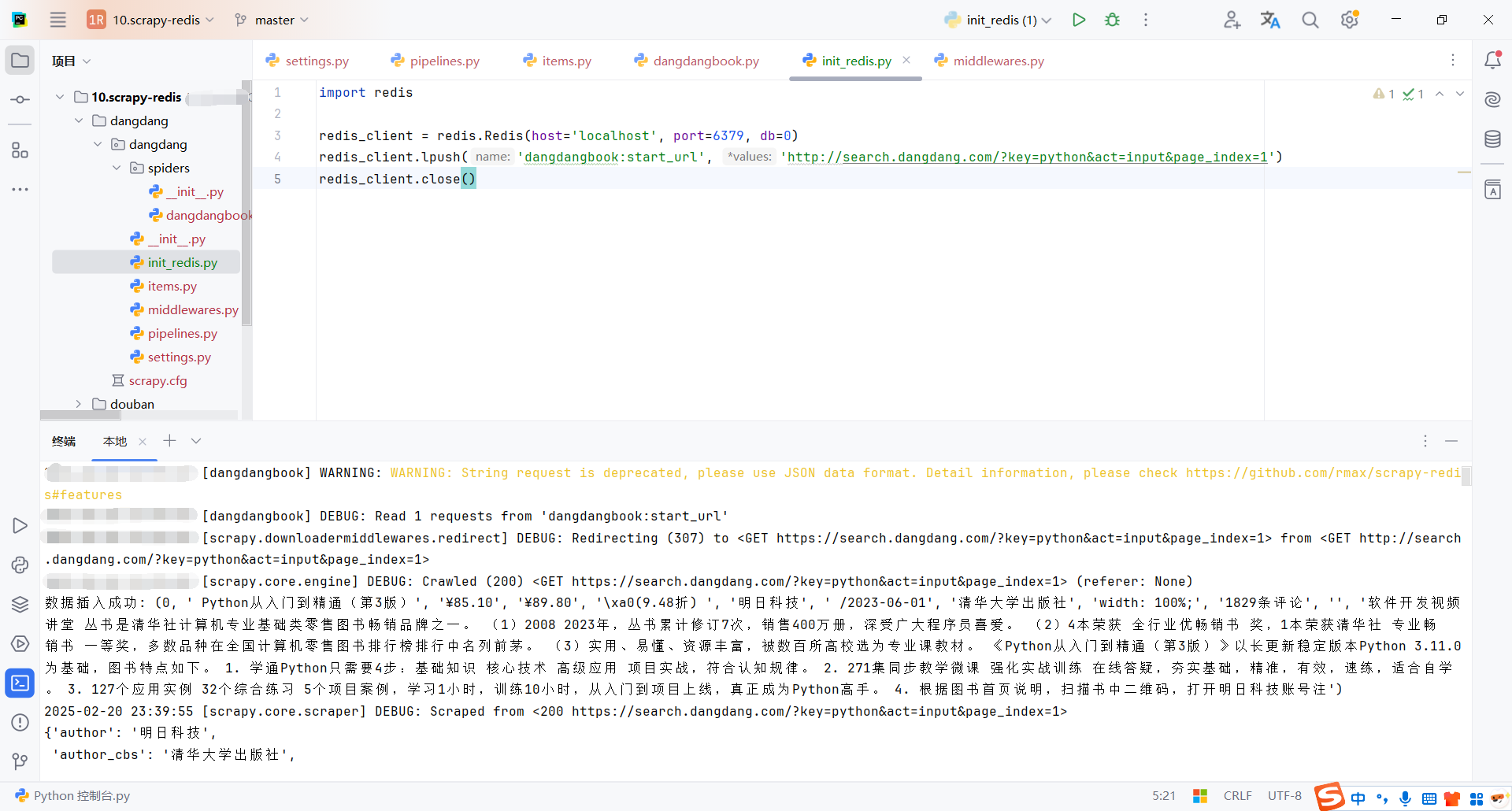Close the local terminal tab
Screen dimensions: 1512x811
pos(143,442)
